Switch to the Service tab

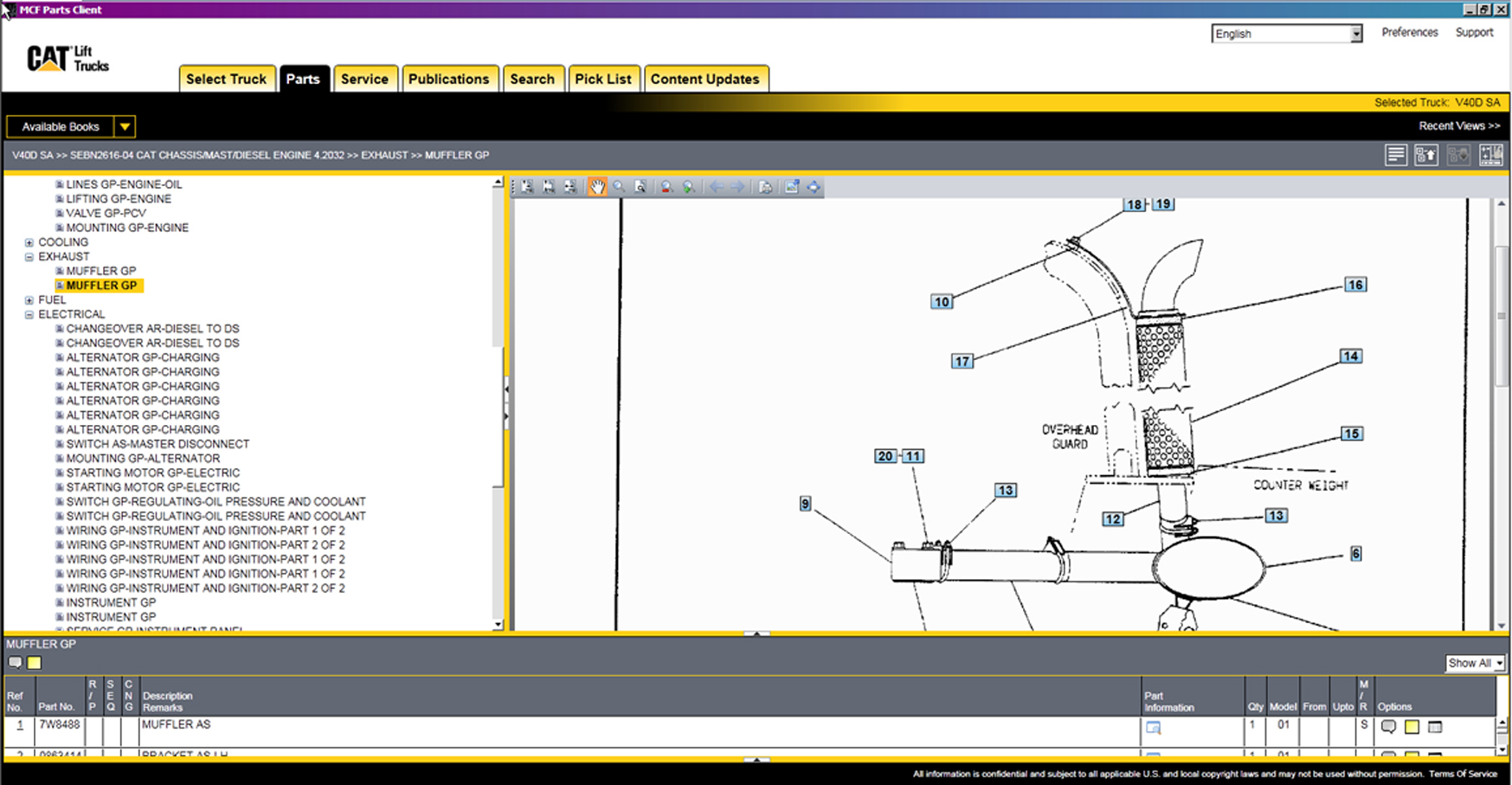tap(364, 79)
